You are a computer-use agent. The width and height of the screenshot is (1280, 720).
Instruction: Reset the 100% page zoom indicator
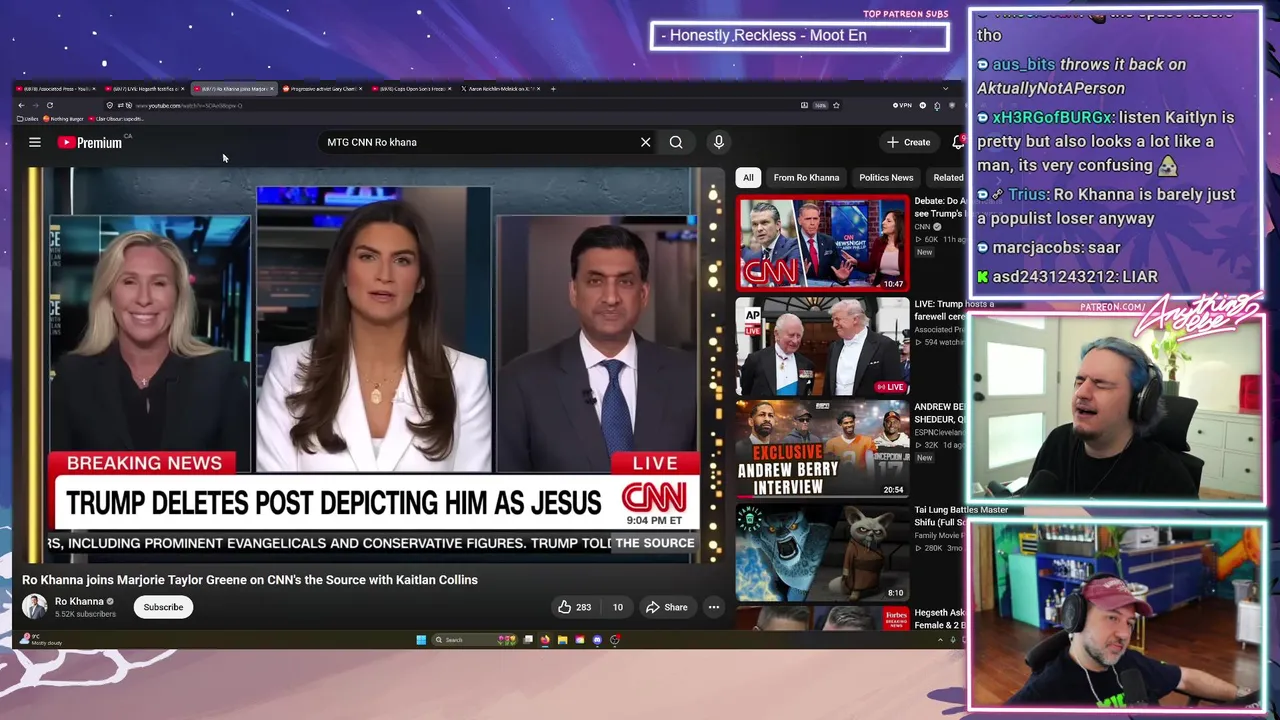coord(820,105)
